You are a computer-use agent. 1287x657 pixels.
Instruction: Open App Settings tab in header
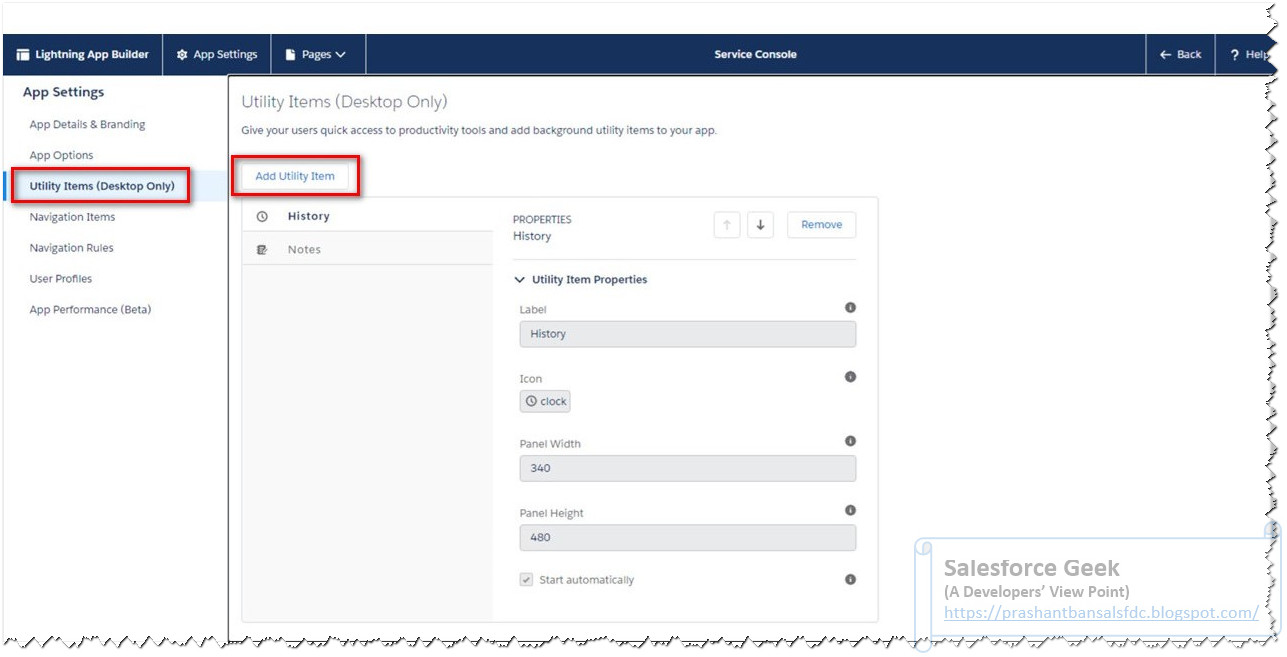point(217,55)
